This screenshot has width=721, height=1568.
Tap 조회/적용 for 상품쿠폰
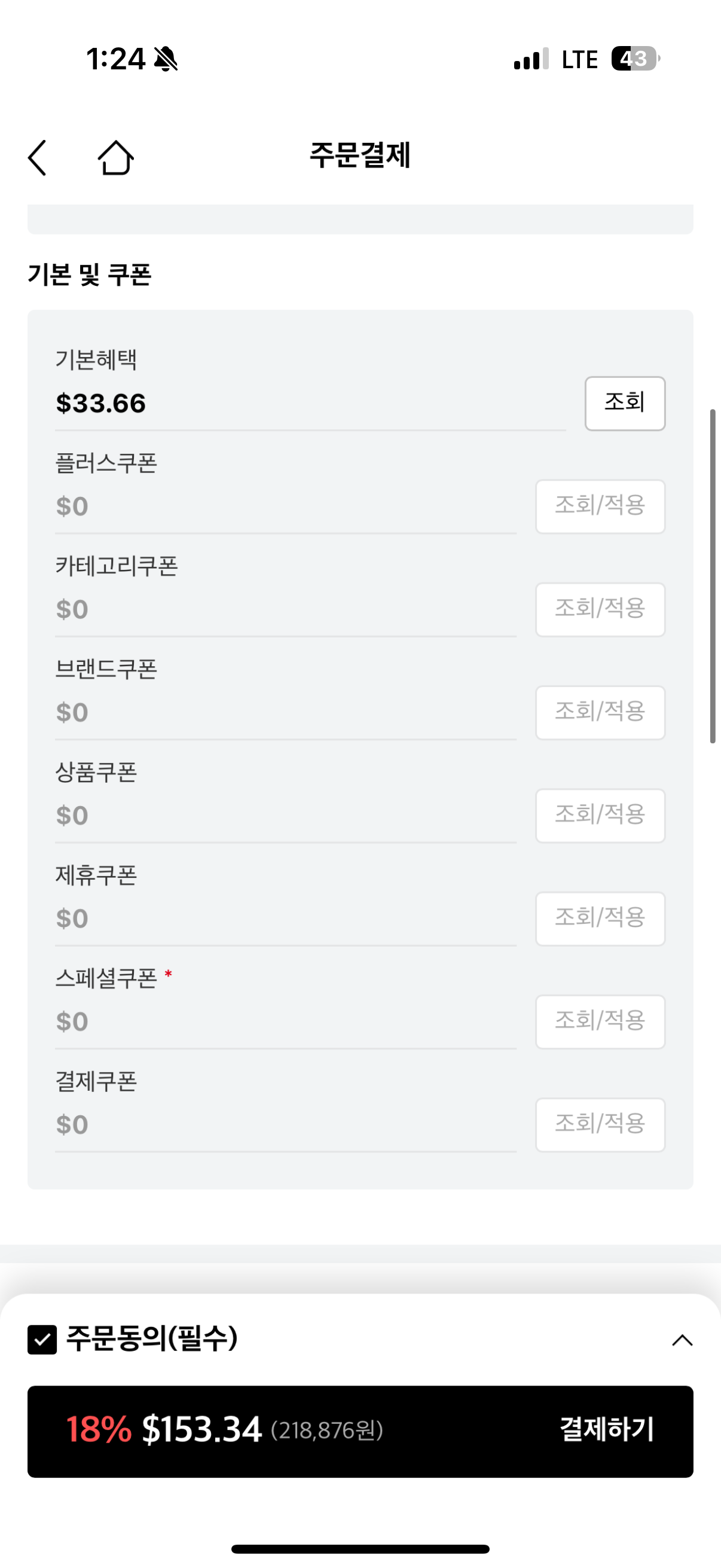tap(600, 816)
